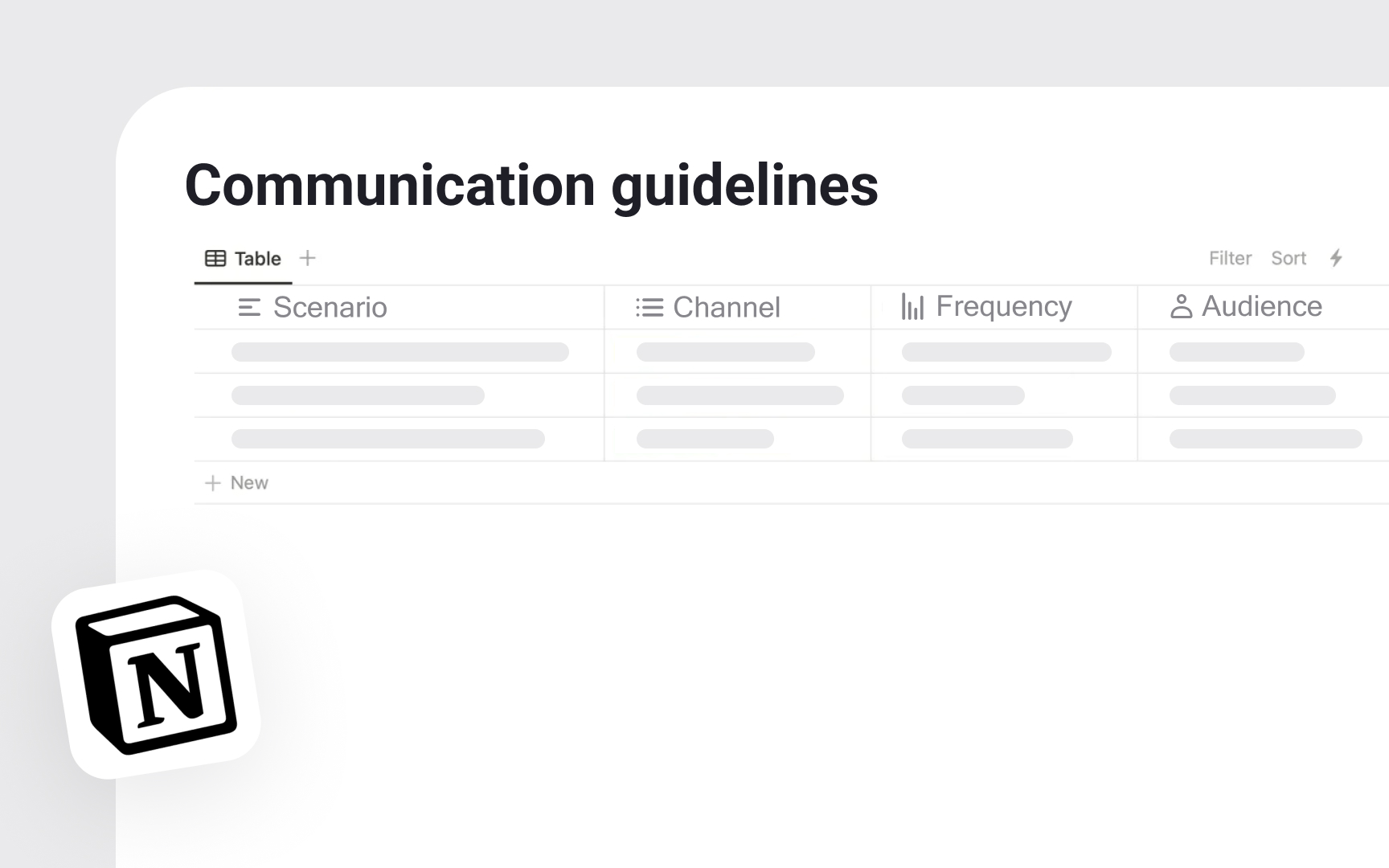The image size is (1389, 868).
Task: Click the third Channel cell placeholder
Action: pyautogui.click(x=707, y=439)
